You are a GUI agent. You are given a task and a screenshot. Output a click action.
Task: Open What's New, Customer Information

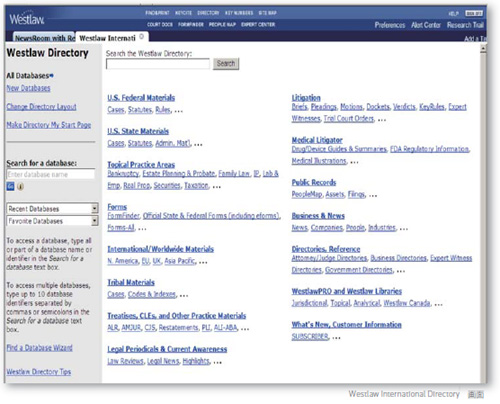tap(346, 324)
